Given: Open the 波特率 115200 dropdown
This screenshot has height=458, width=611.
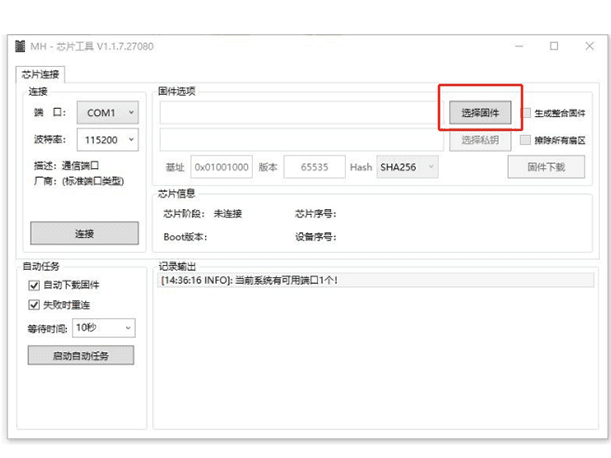Looking at the screenshot, I should [x=108, y=140].
